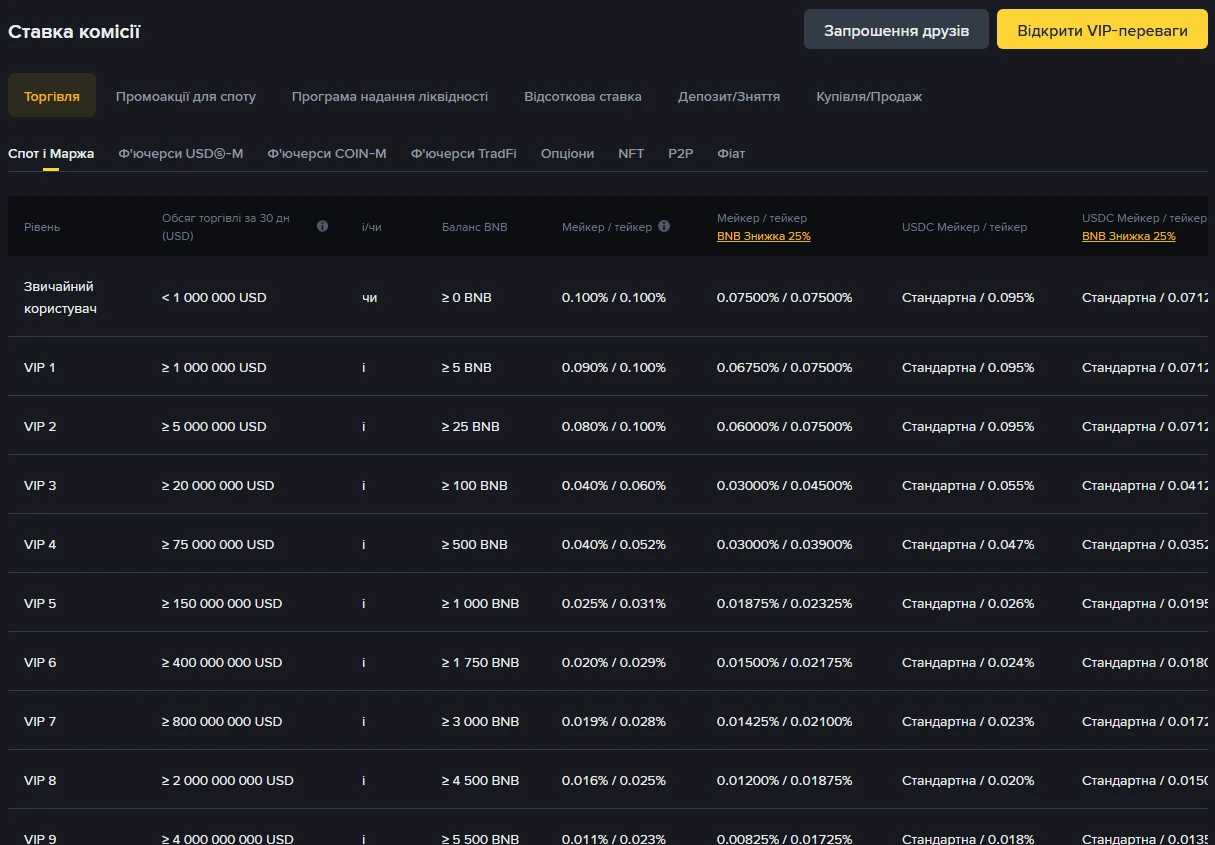
Task: Click '≥ 1 000 BNB' balance cell
Action: (x=481, y=603)
